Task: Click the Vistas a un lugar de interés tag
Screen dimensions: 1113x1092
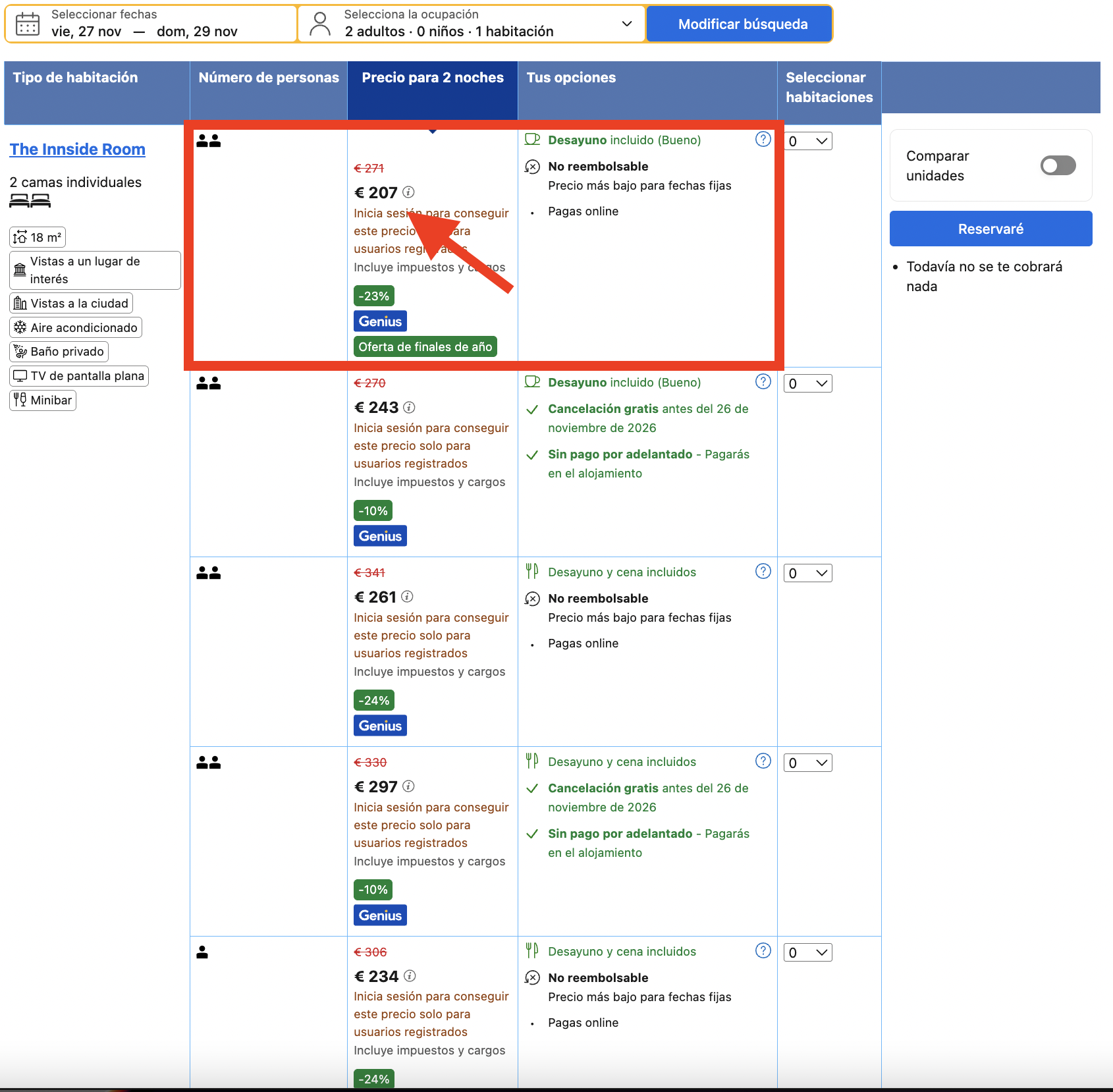Action: click(95, 270)
